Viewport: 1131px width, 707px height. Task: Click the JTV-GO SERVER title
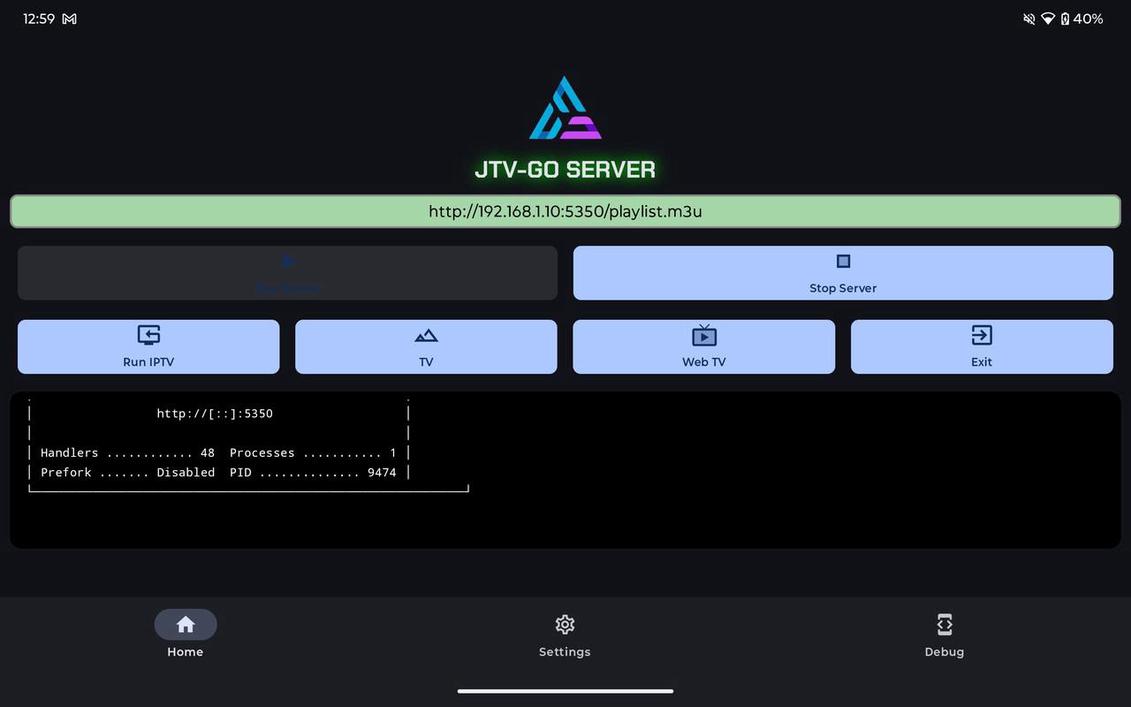click(x=565, y=170)
